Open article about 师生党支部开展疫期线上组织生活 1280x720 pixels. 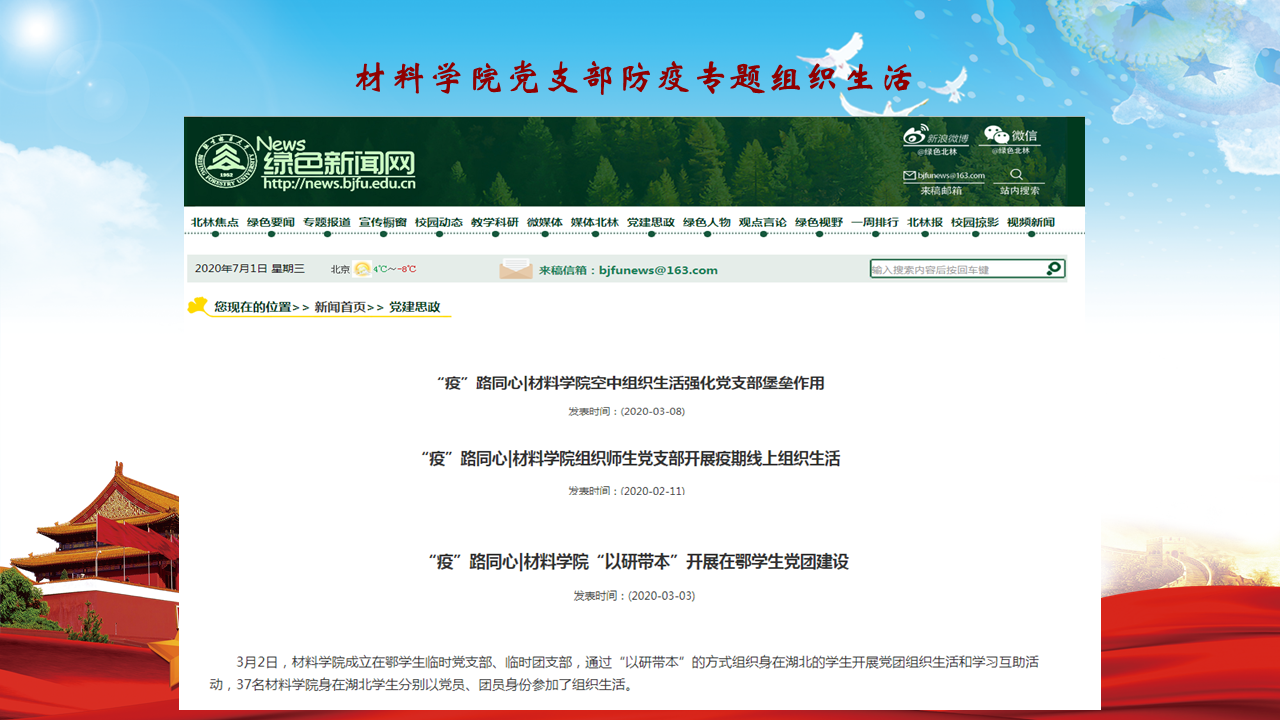[x=630, y=459]
